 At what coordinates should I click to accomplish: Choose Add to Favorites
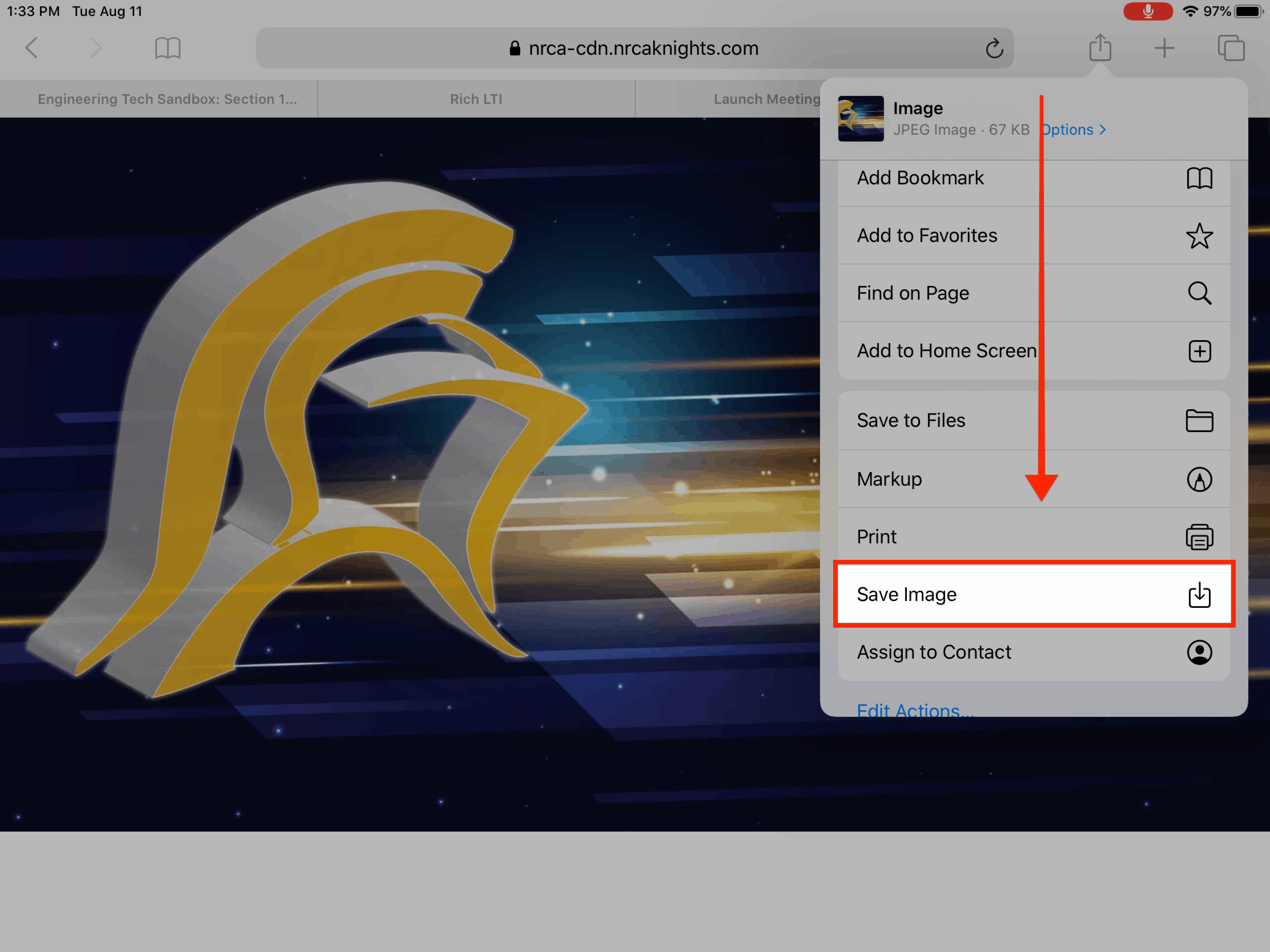tap(1034, 236)
